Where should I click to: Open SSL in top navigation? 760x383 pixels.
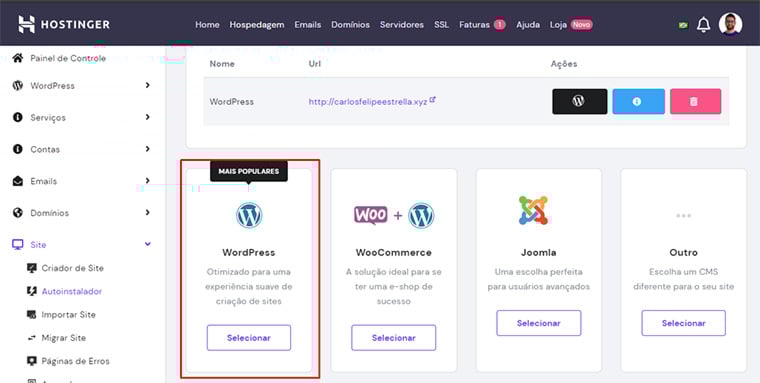click(442, 25)
